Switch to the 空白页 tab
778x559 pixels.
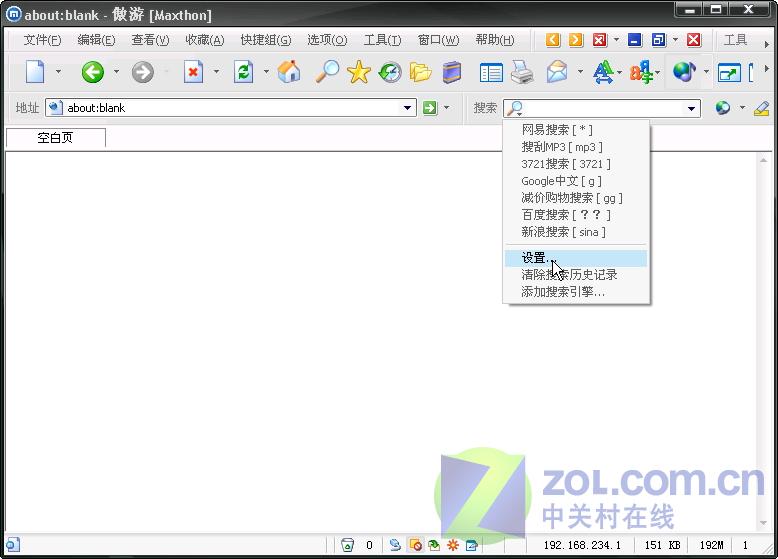click(x=56, y=137)
